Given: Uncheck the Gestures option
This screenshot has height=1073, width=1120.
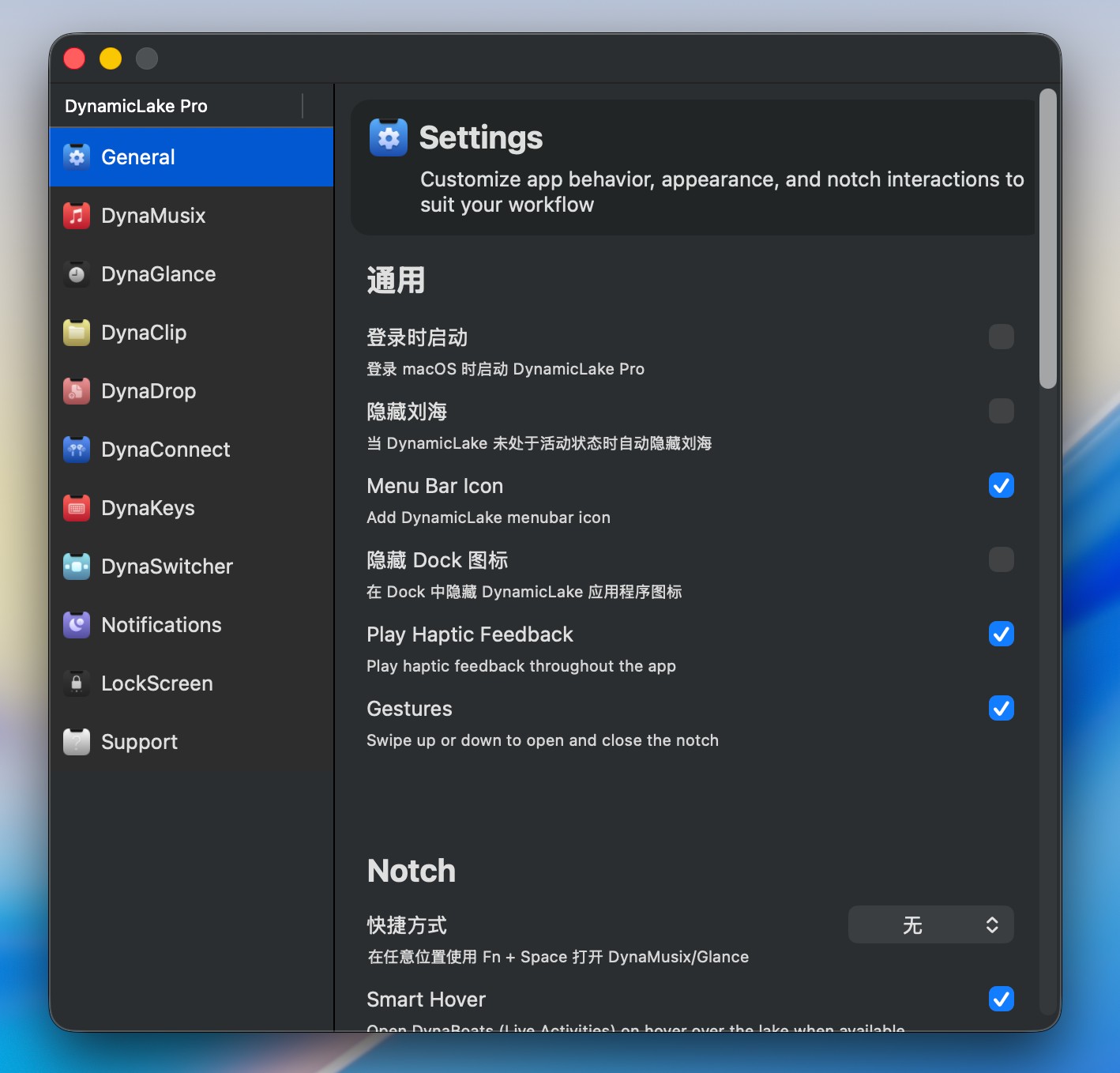Looking at the screenshot, I should pyautogui.click(x=1001, y=708).
